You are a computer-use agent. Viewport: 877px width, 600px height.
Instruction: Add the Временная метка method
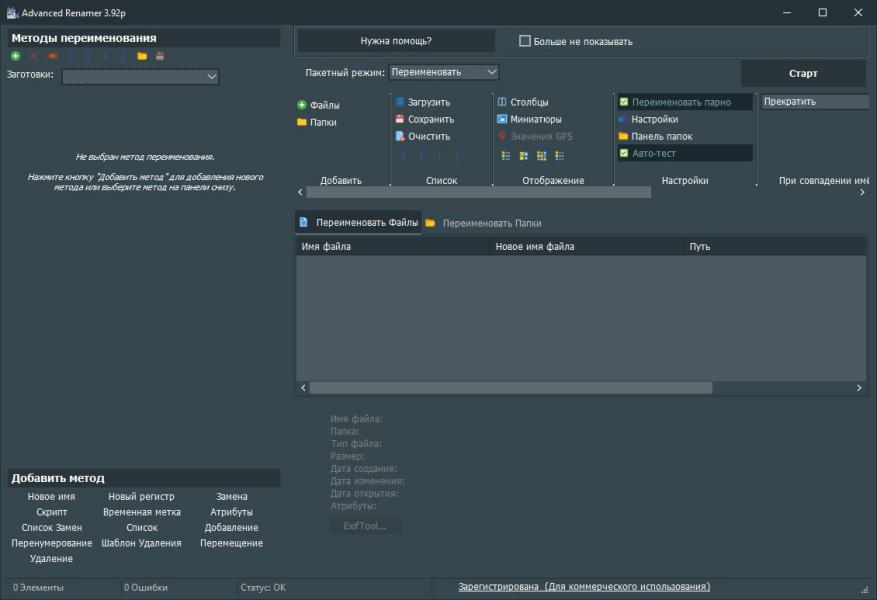(x=142, y=512)
